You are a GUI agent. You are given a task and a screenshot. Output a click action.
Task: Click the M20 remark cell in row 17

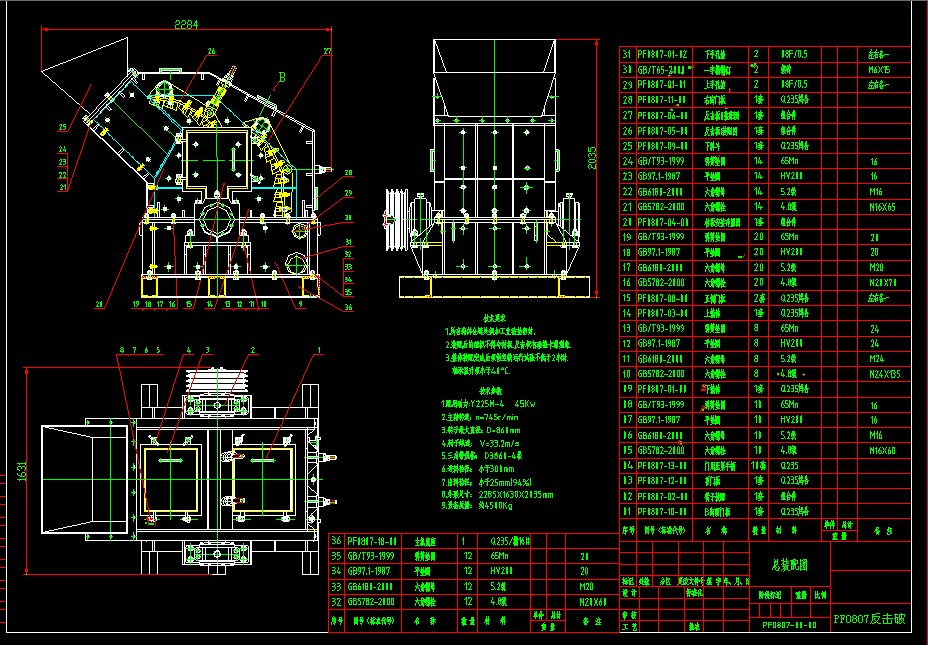[x=876, y=267]
